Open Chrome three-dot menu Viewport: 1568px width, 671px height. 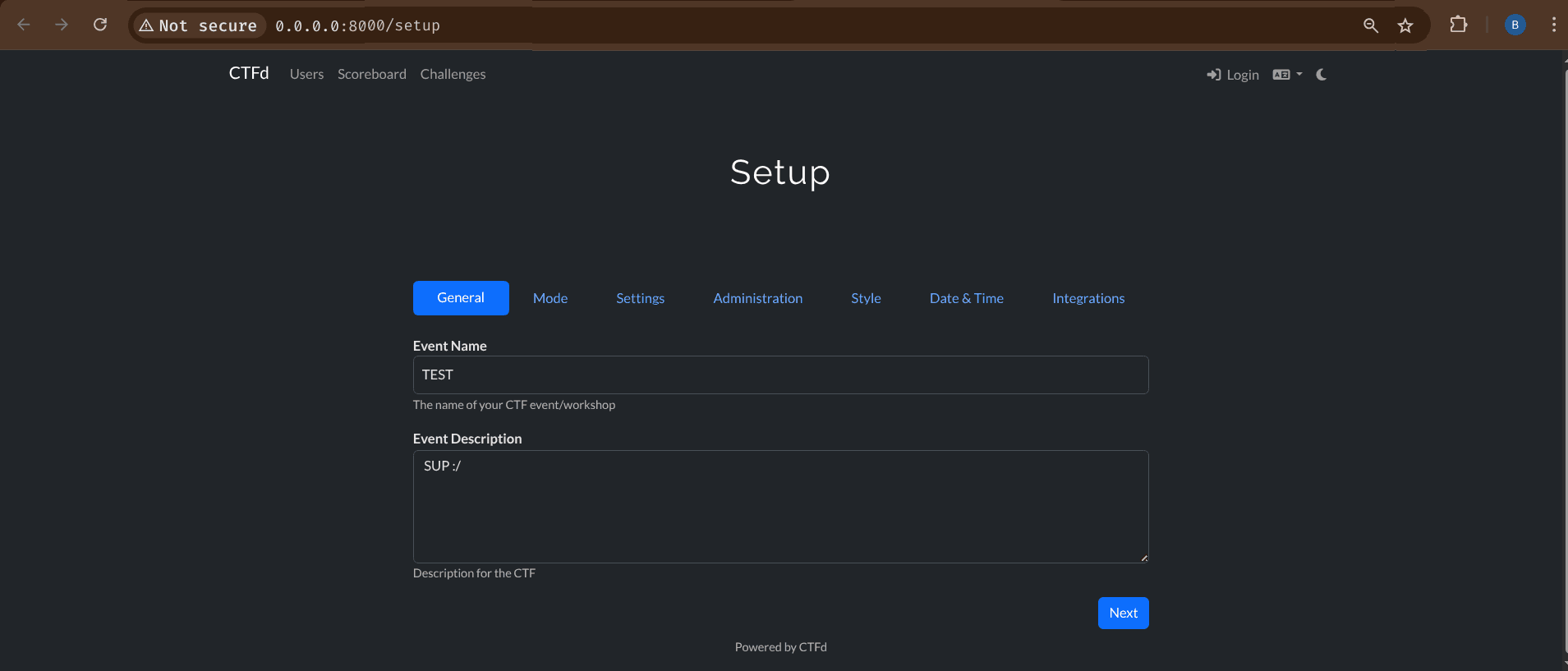(x=1553, y=25)
